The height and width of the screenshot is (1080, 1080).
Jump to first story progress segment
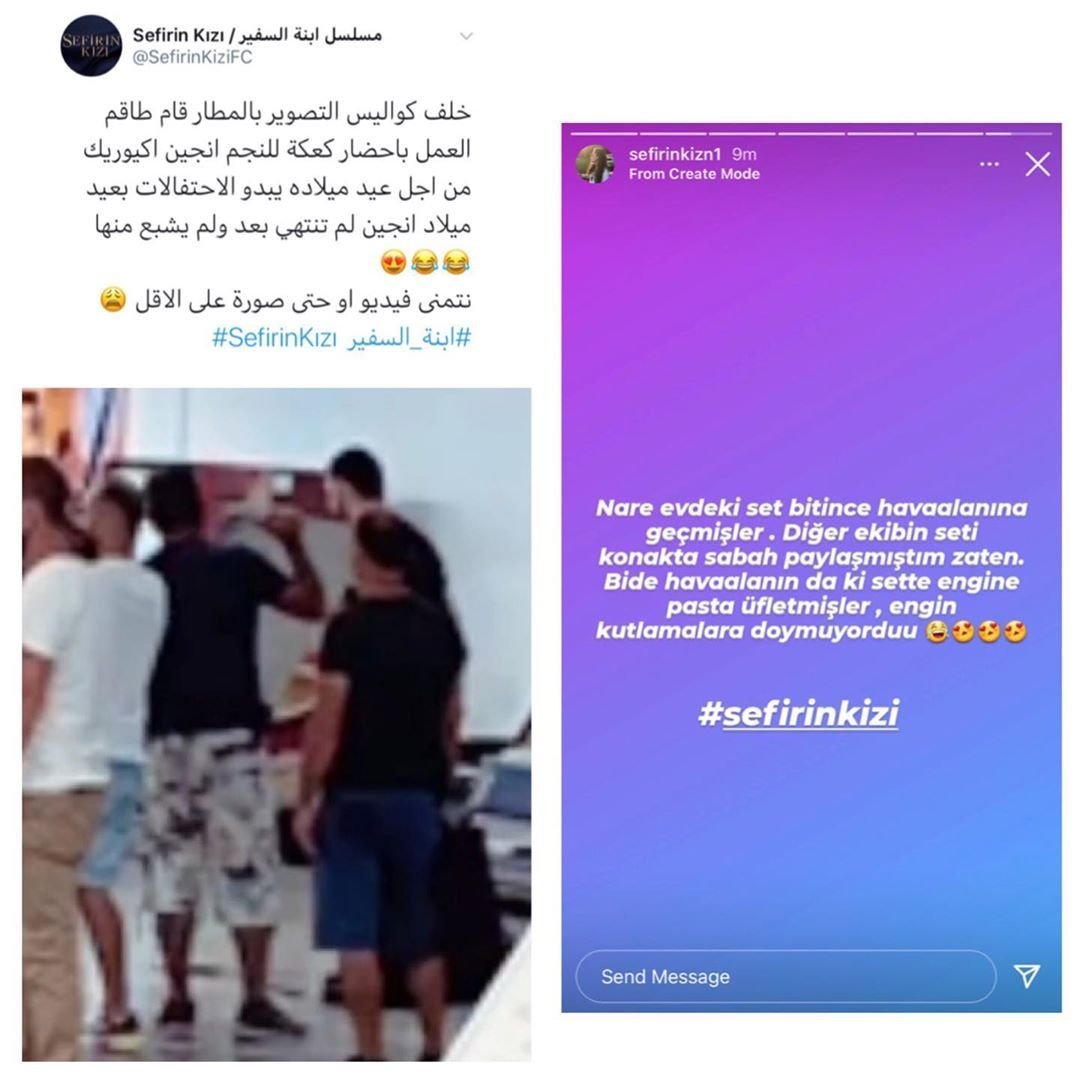point(604,133)
